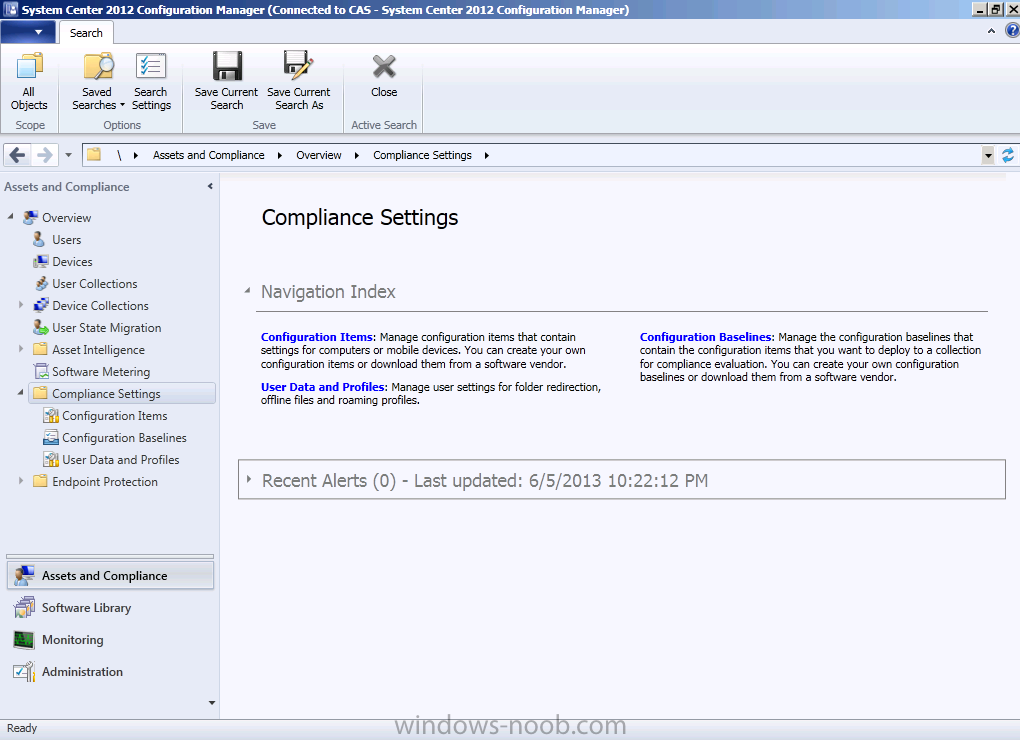Go forward with the right arrow button

tap(45, 155)
